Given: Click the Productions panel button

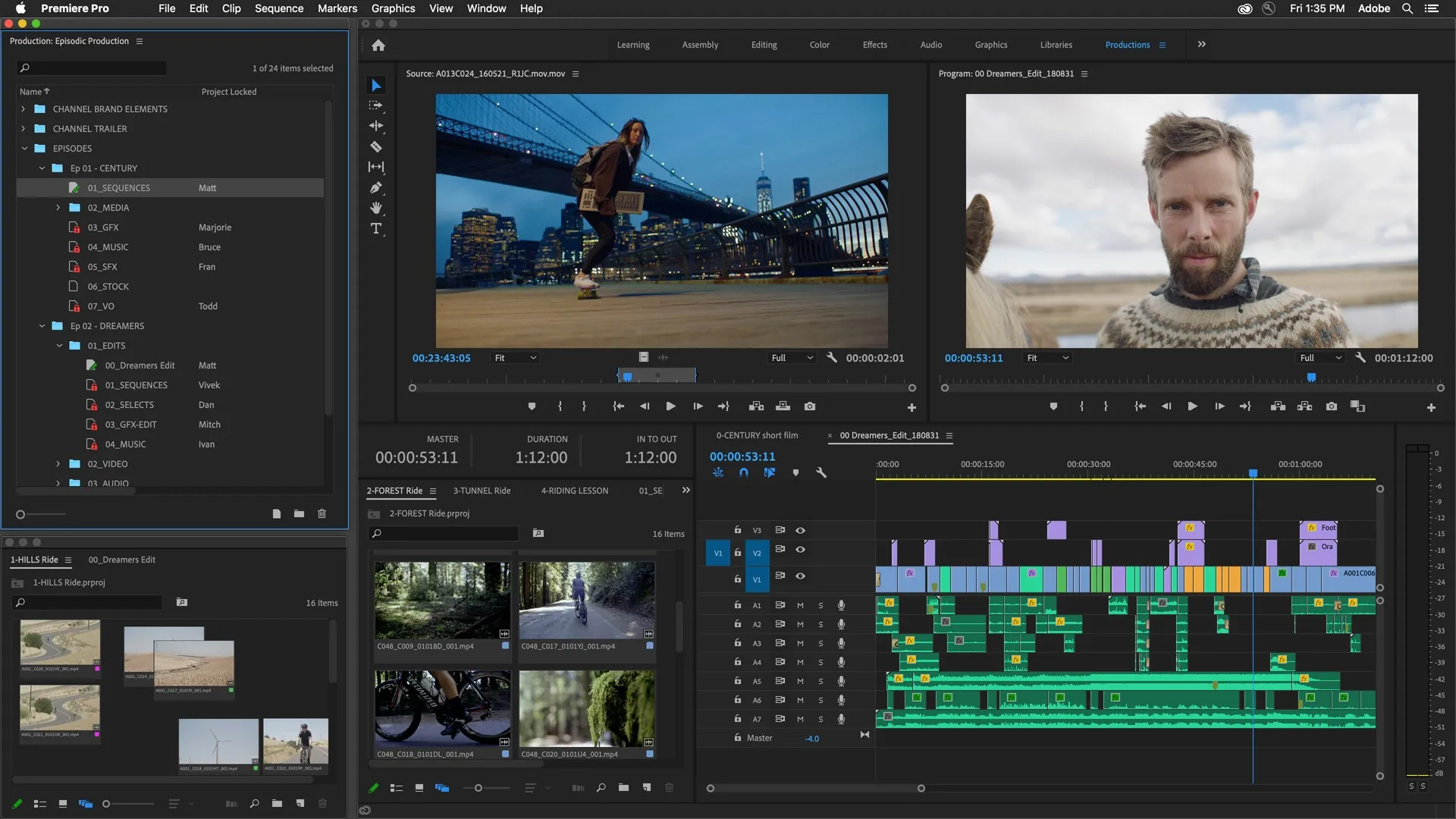Looking at the screenshot, I should 1128,44.
